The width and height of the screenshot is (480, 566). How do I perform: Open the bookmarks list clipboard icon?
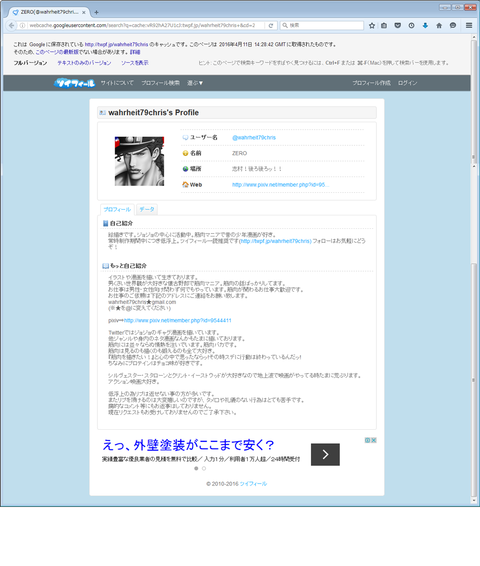pyautogui.click(x=384, y=25)
